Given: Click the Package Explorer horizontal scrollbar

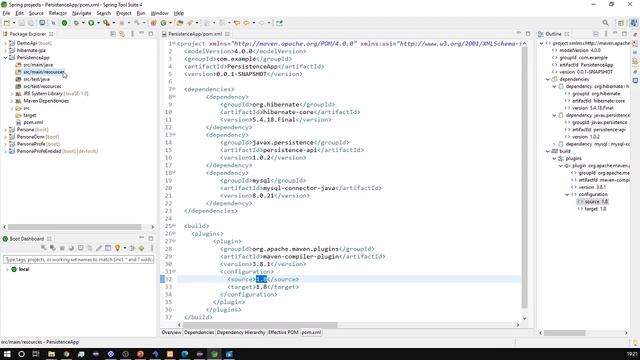Looking at the screenshot, I should click(x=74, y=227).
